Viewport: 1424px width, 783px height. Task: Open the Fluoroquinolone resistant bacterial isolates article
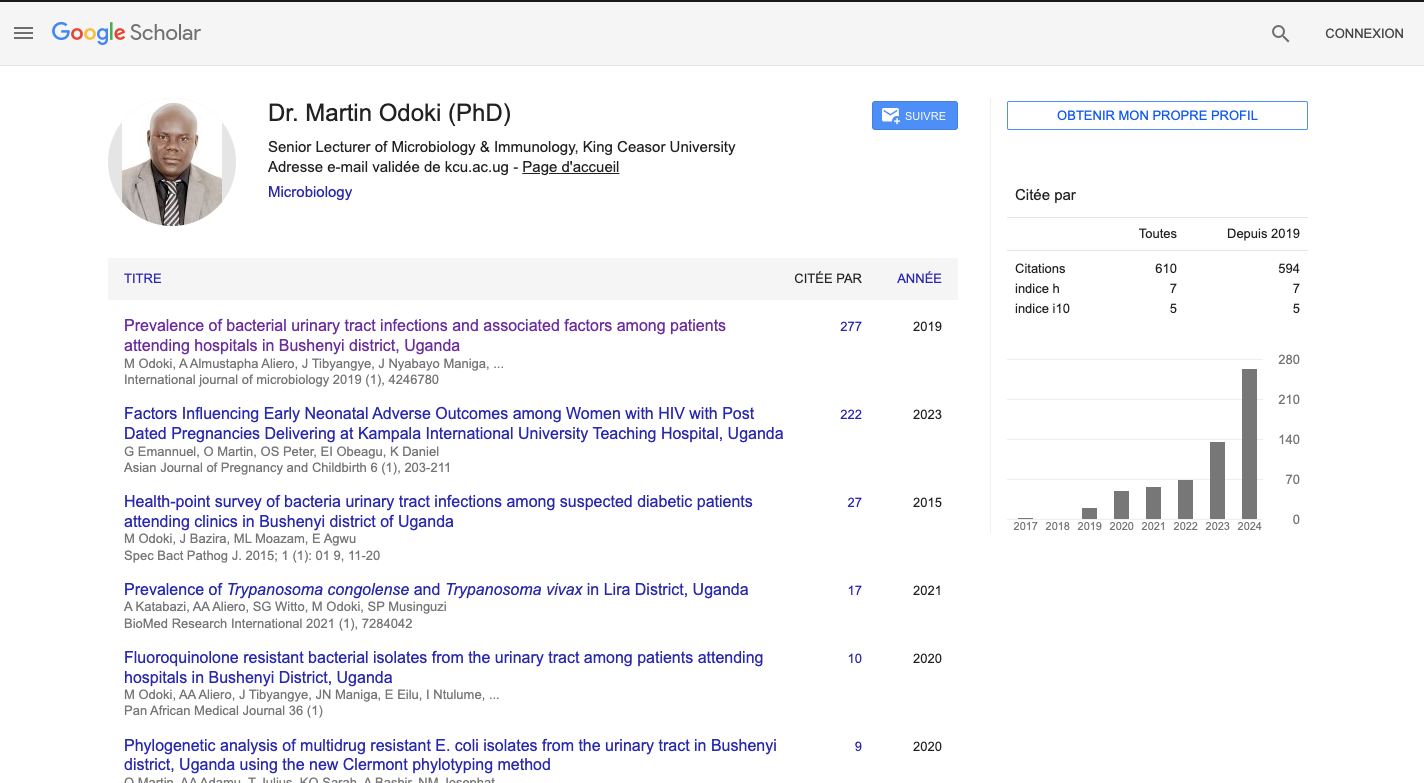tap(443, 667)
